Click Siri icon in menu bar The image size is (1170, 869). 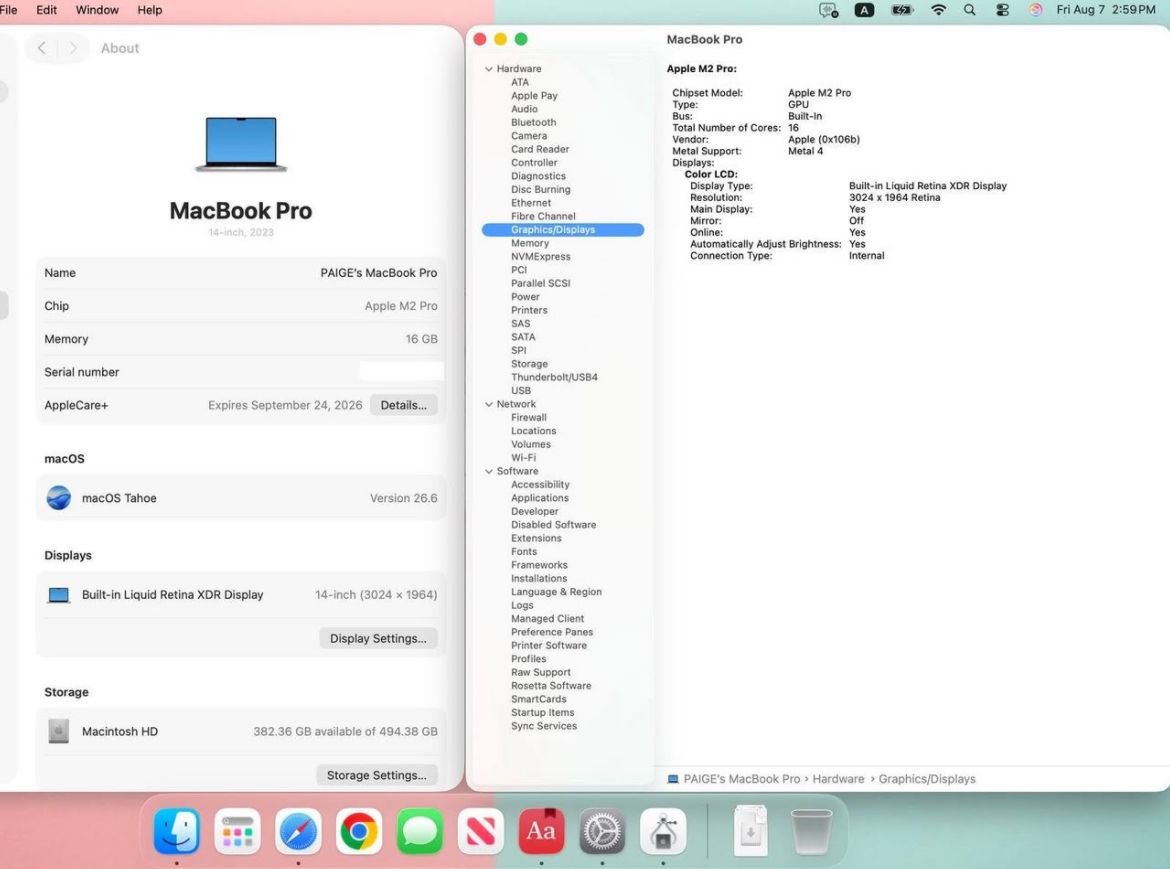point(1036,10)
